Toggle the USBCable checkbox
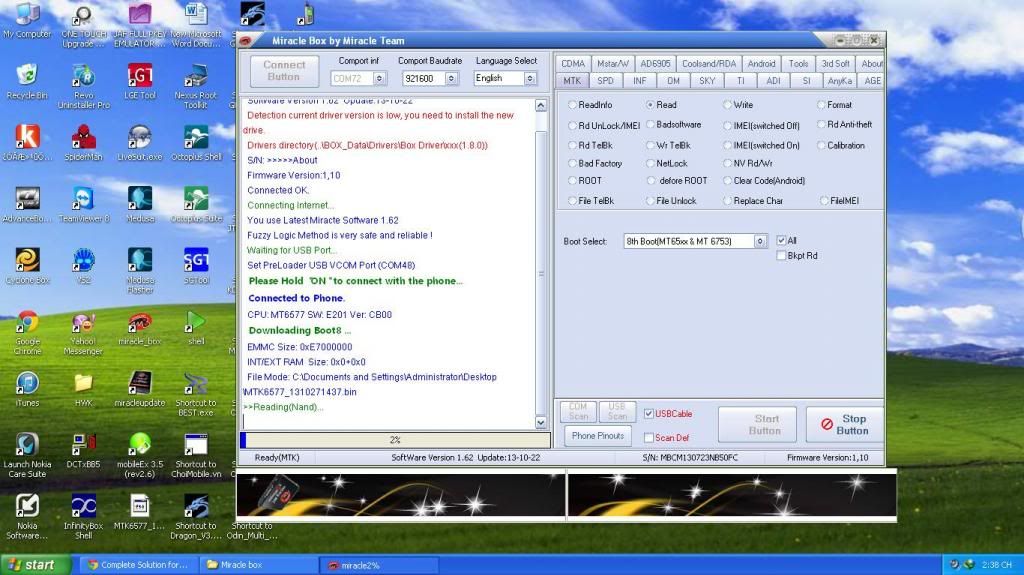 coord(648,414)
